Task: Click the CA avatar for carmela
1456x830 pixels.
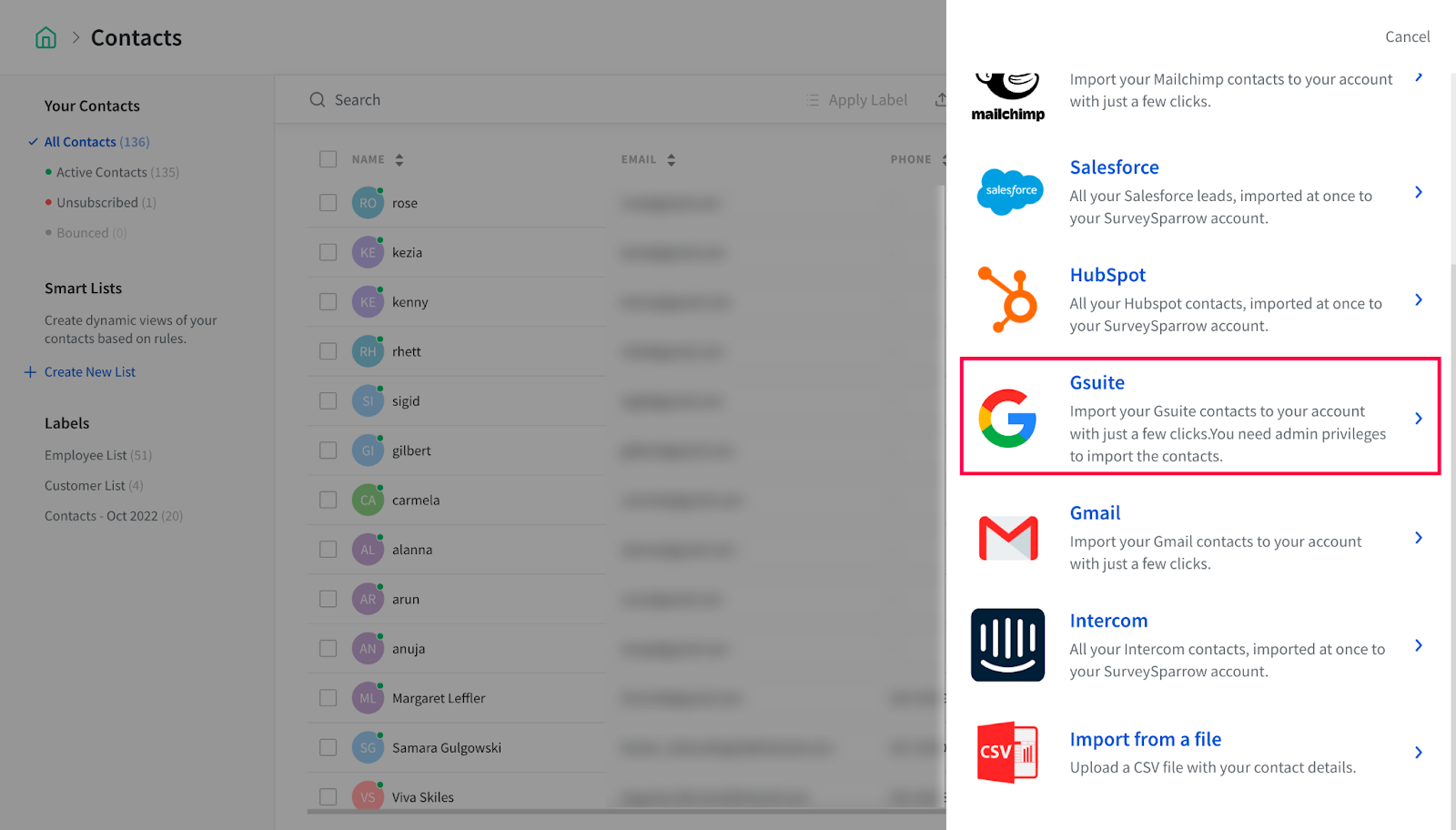Action: pos(368,500)
